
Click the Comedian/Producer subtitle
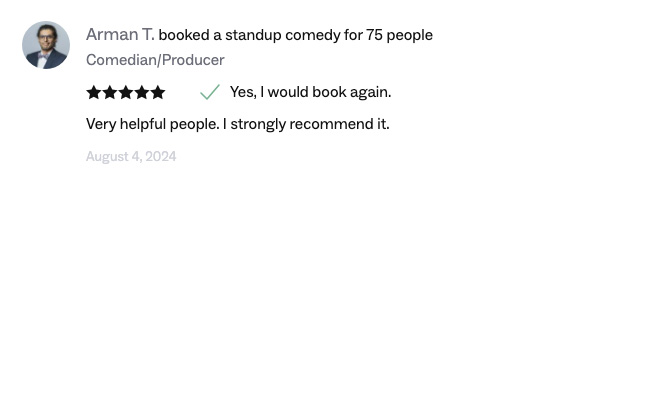(155, 60)
